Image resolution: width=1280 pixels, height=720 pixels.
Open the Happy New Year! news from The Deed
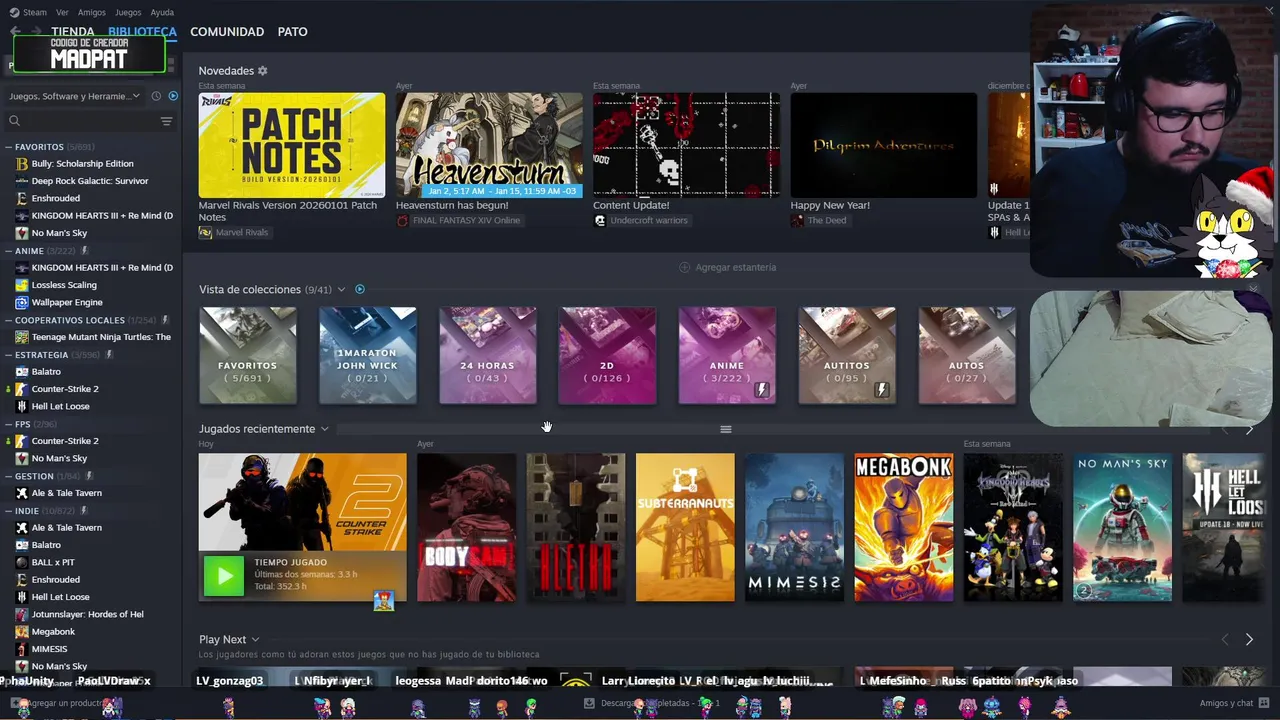[883, 145]
